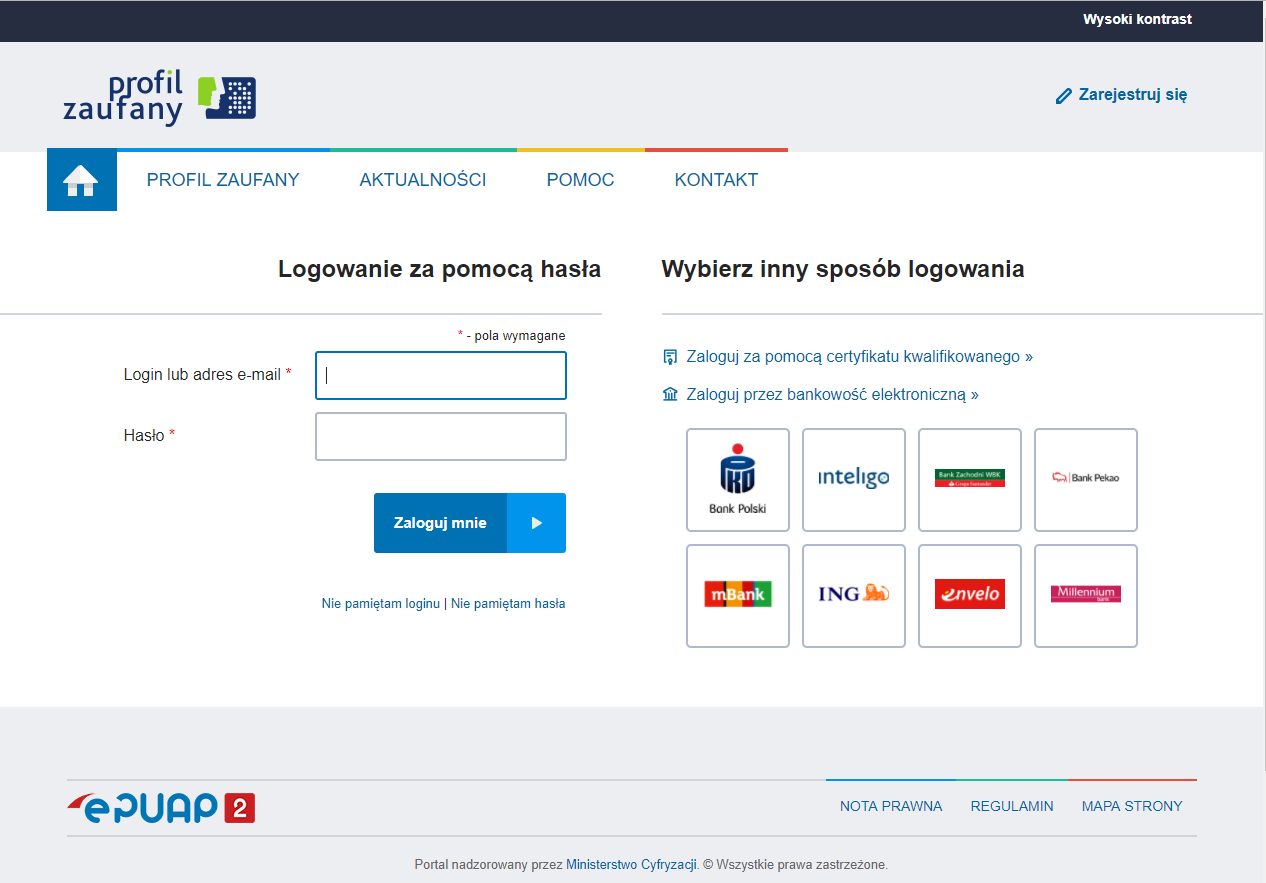Click pencil icon beside Zarejestruj się
The image size is (1266, 883).
pos(1064,96)
